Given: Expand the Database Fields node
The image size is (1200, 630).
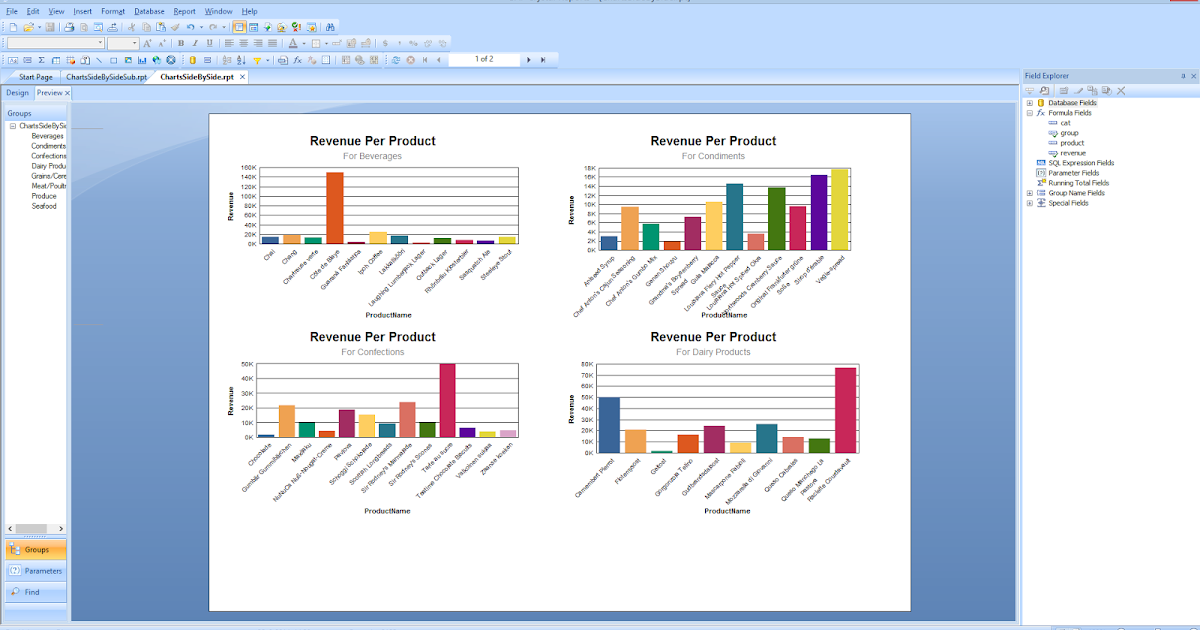Looking at the screenshot, I should (1029, 101).
